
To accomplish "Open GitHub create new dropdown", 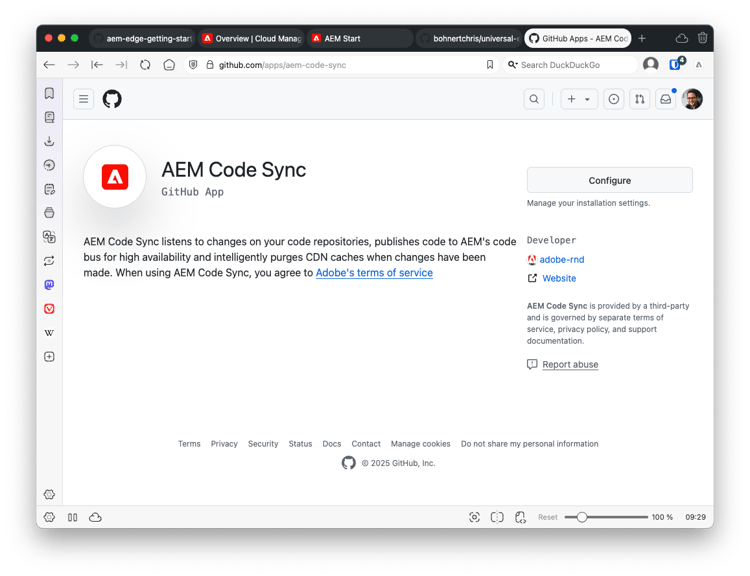I will click(579, 99).
